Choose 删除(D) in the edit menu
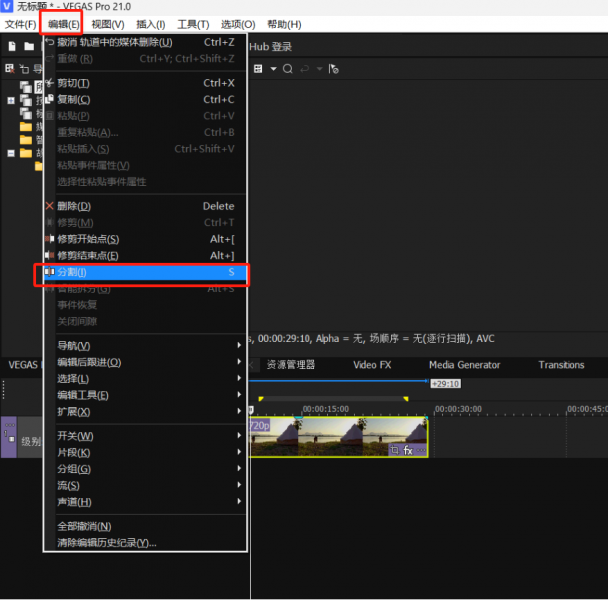 (145, 206)
